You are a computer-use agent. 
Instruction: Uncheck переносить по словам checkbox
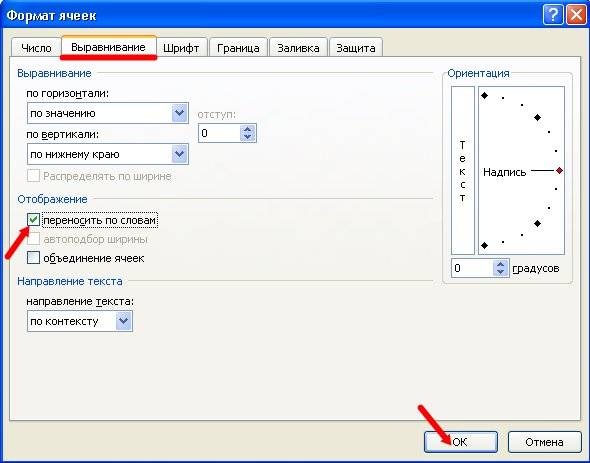(x=33, y=219)
